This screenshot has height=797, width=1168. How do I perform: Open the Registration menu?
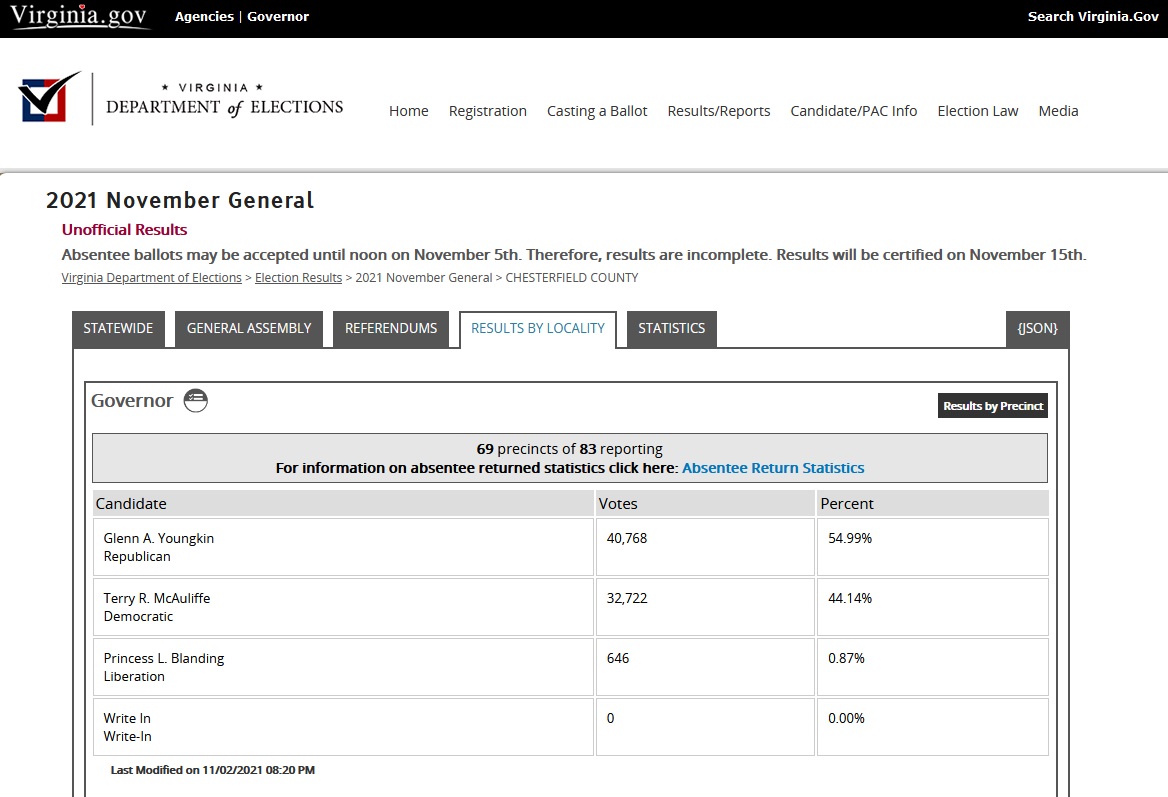point(487,111)
